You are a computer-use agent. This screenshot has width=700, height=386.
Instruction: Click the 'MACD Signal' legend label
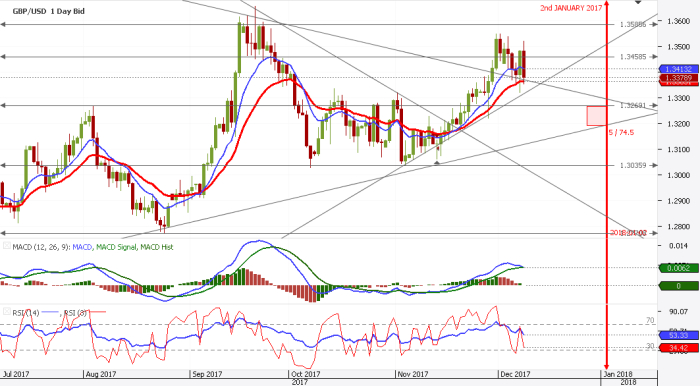pyautogui.click(x=116, y=247)
